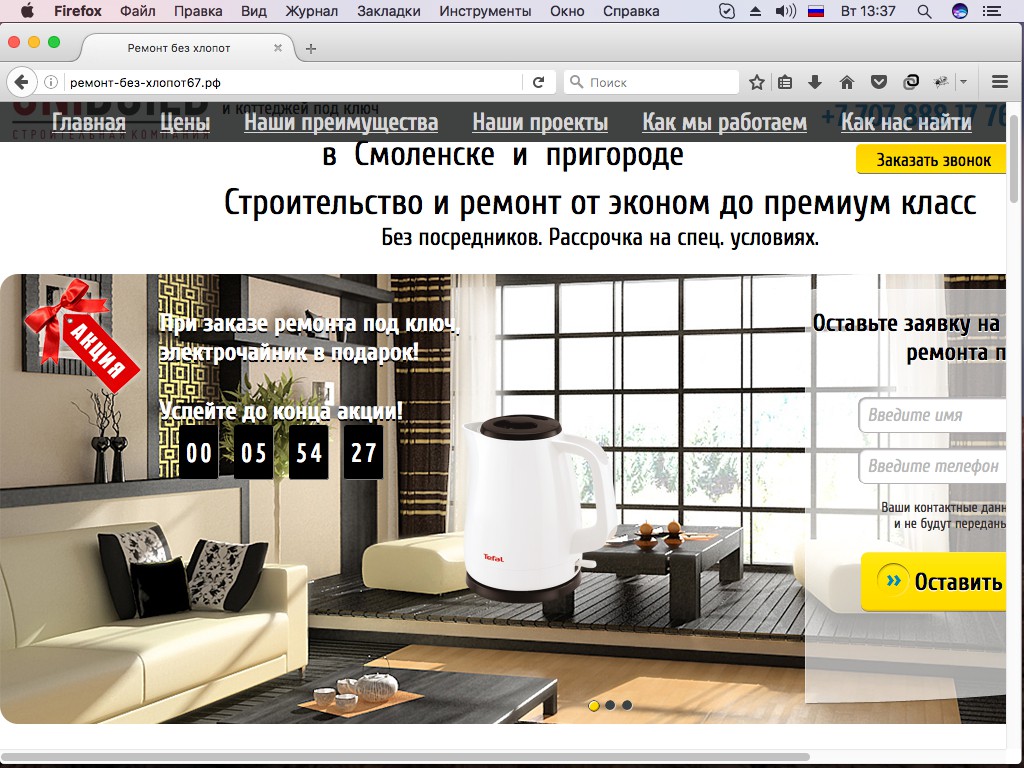This screenshot has width=1024, height=768.
Task: Select the third carousel slide dot
Action: tap(627, 705)
